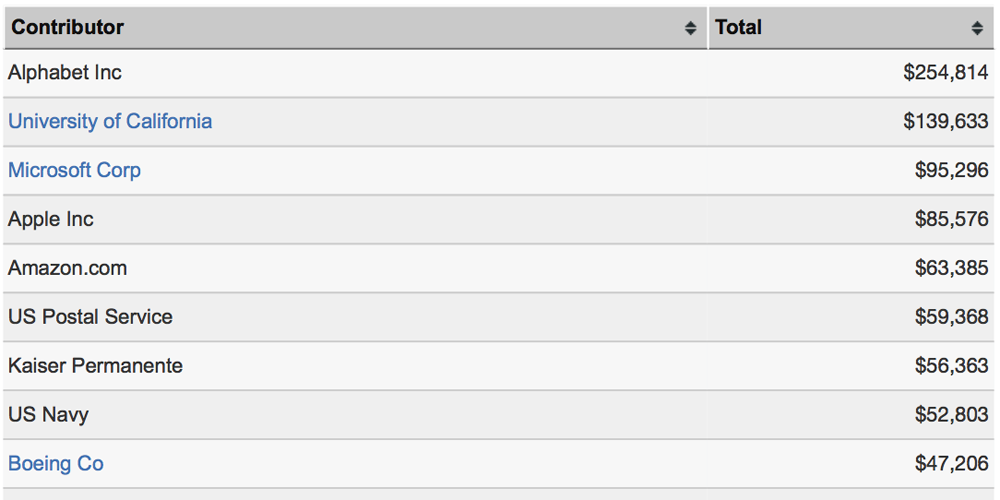Viewport: 1000px width, 500px height.
Task: Click the Total column sort arrows
Action: tap(977, 28)
